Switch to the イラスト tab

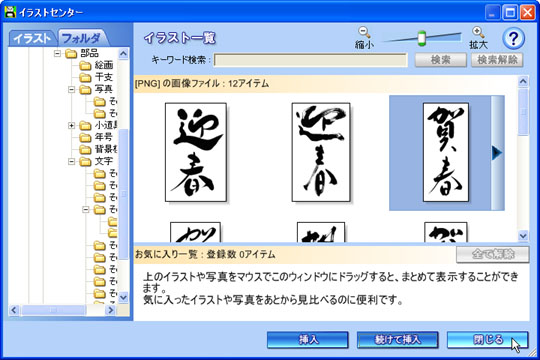(x=32, y=38)
